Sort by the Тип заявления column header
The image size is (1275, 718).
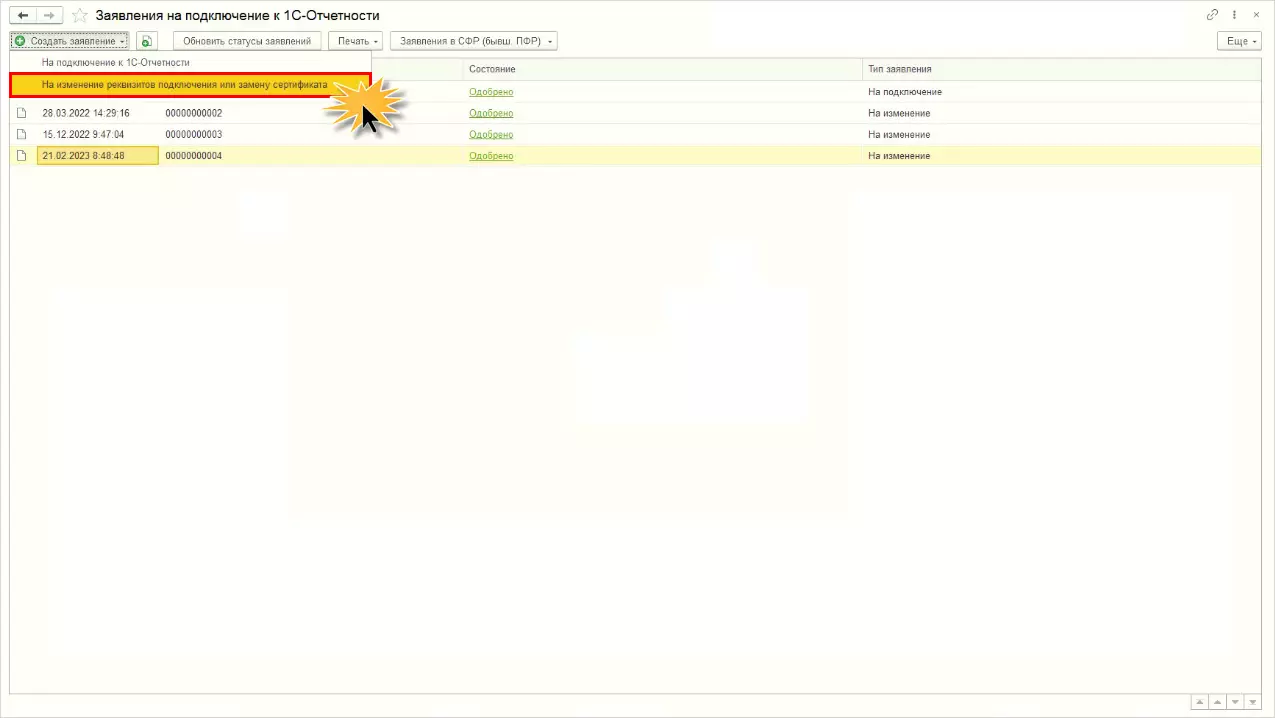[x=1061, y=69]
